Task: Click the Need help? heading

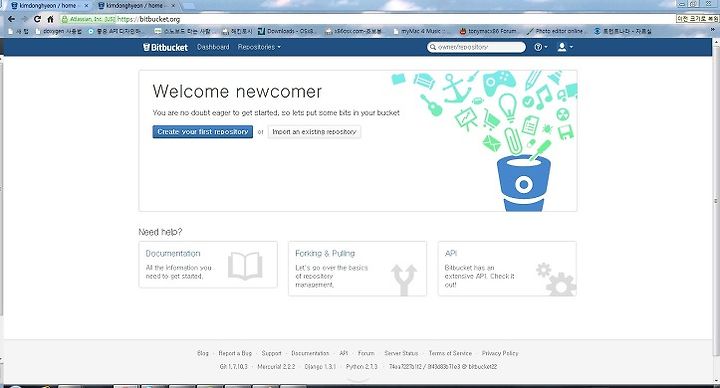Action: (x=160, y=232)
